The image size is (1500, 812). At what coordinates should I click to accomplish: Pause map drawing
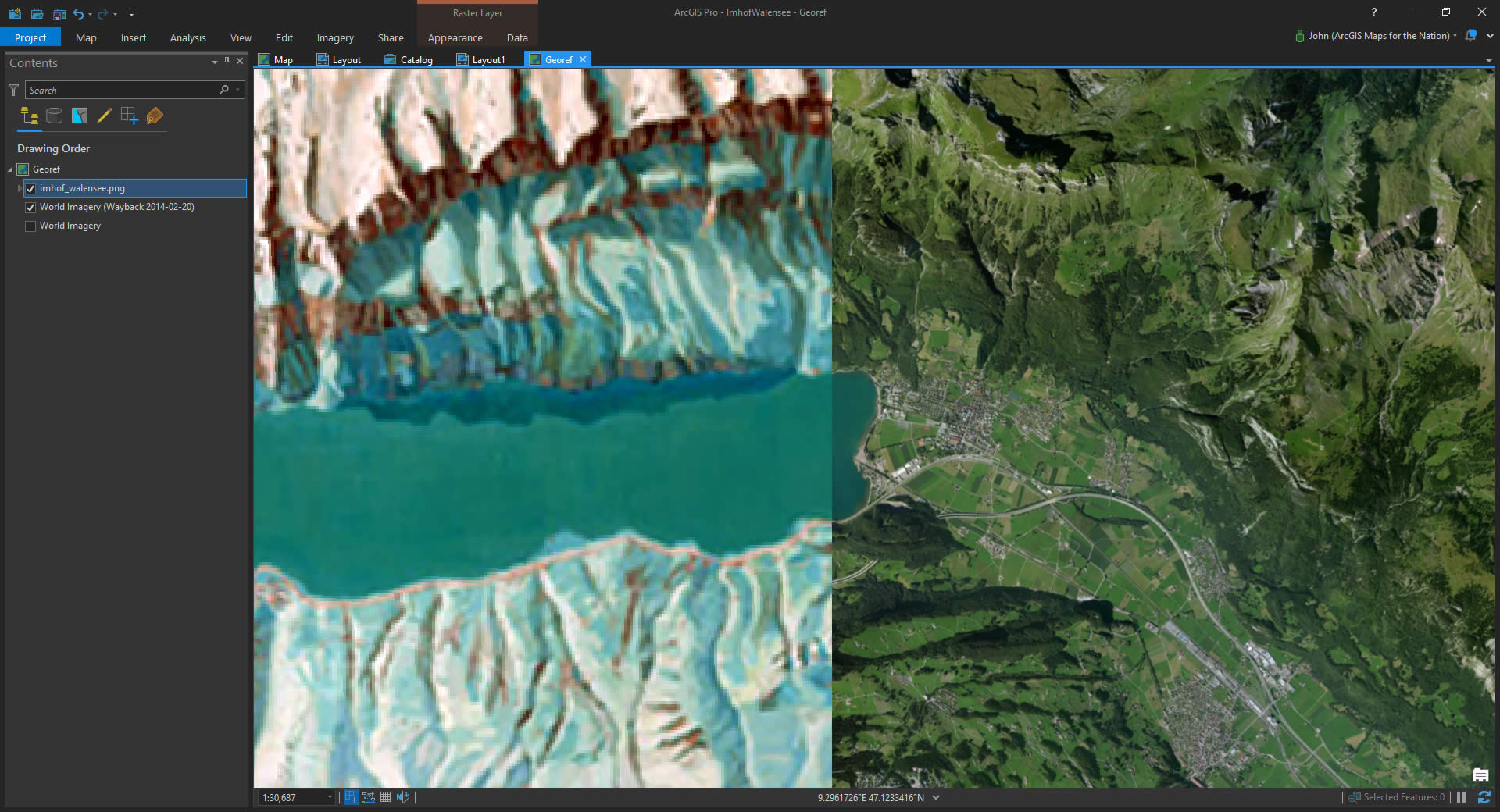(1461, 797)
